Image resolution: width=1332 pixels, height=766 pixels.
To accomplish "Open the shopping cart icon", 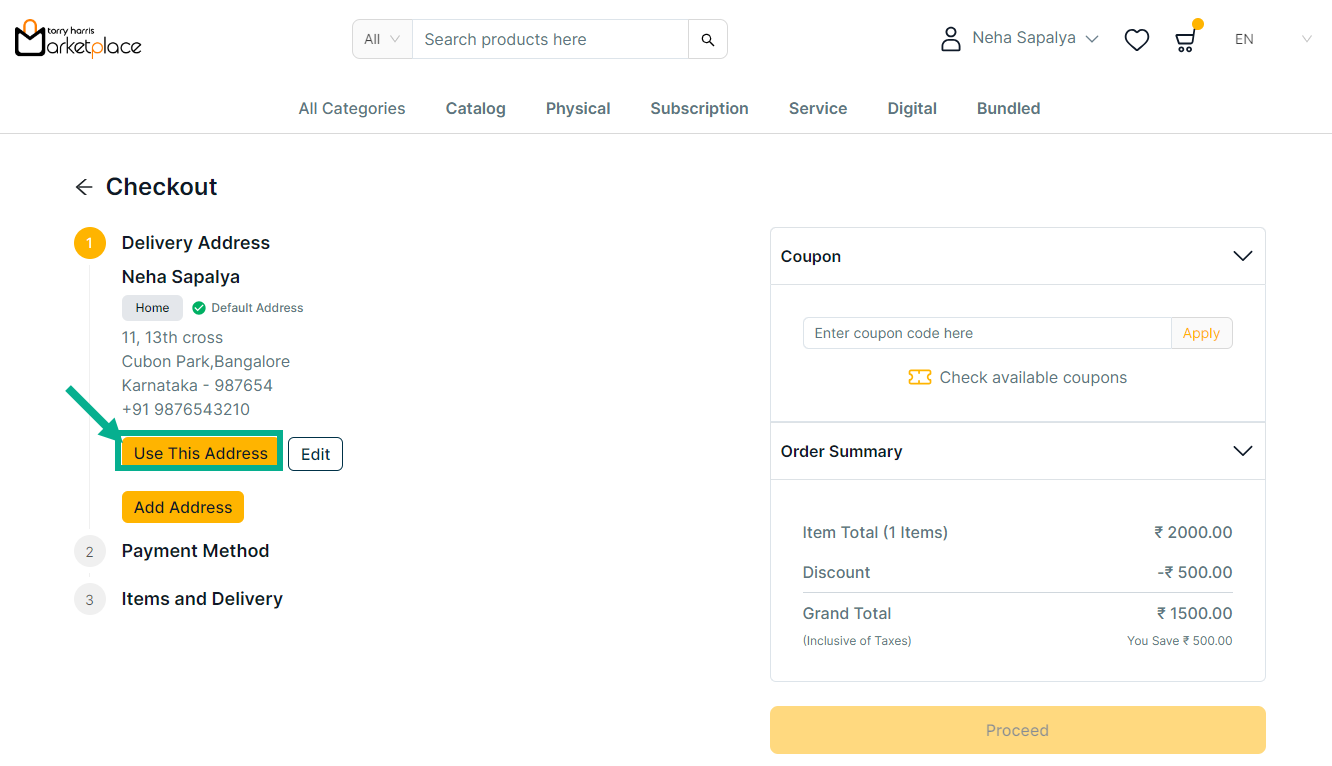I will [1185, 40].
